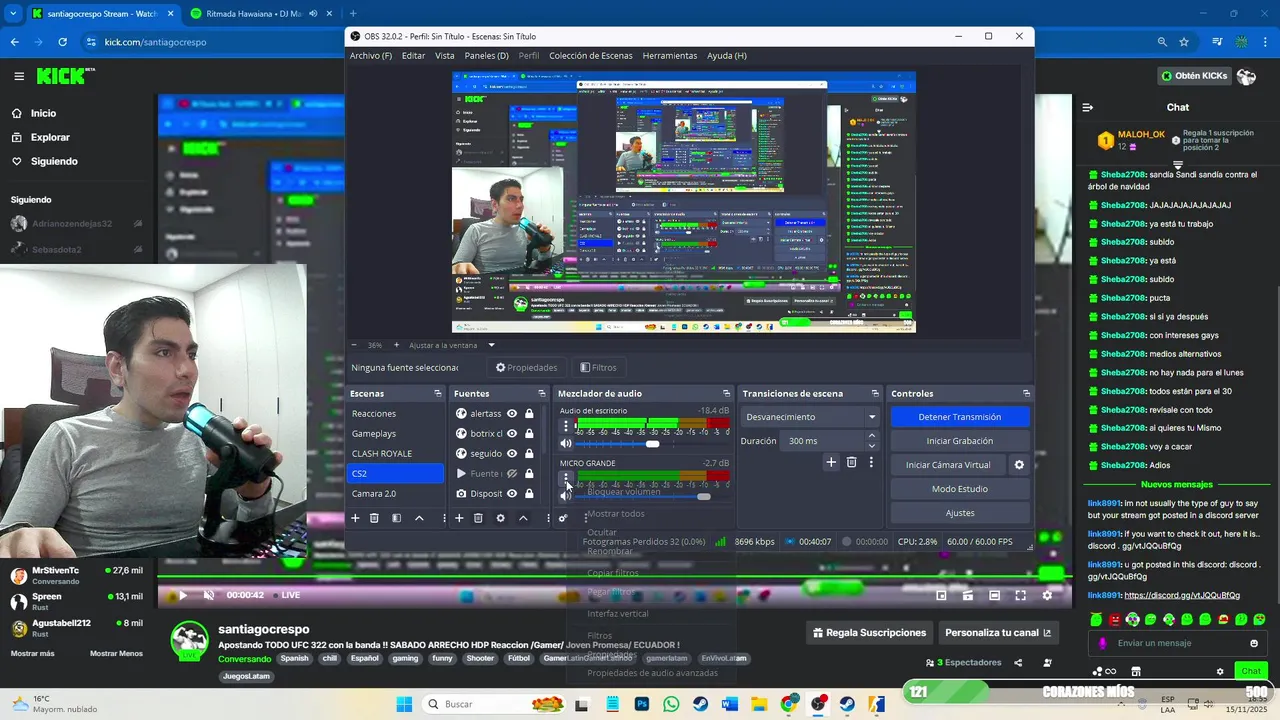Open the Vista menu in OBS
This screenshot has width=1280, height=720.
pos(444,55)
